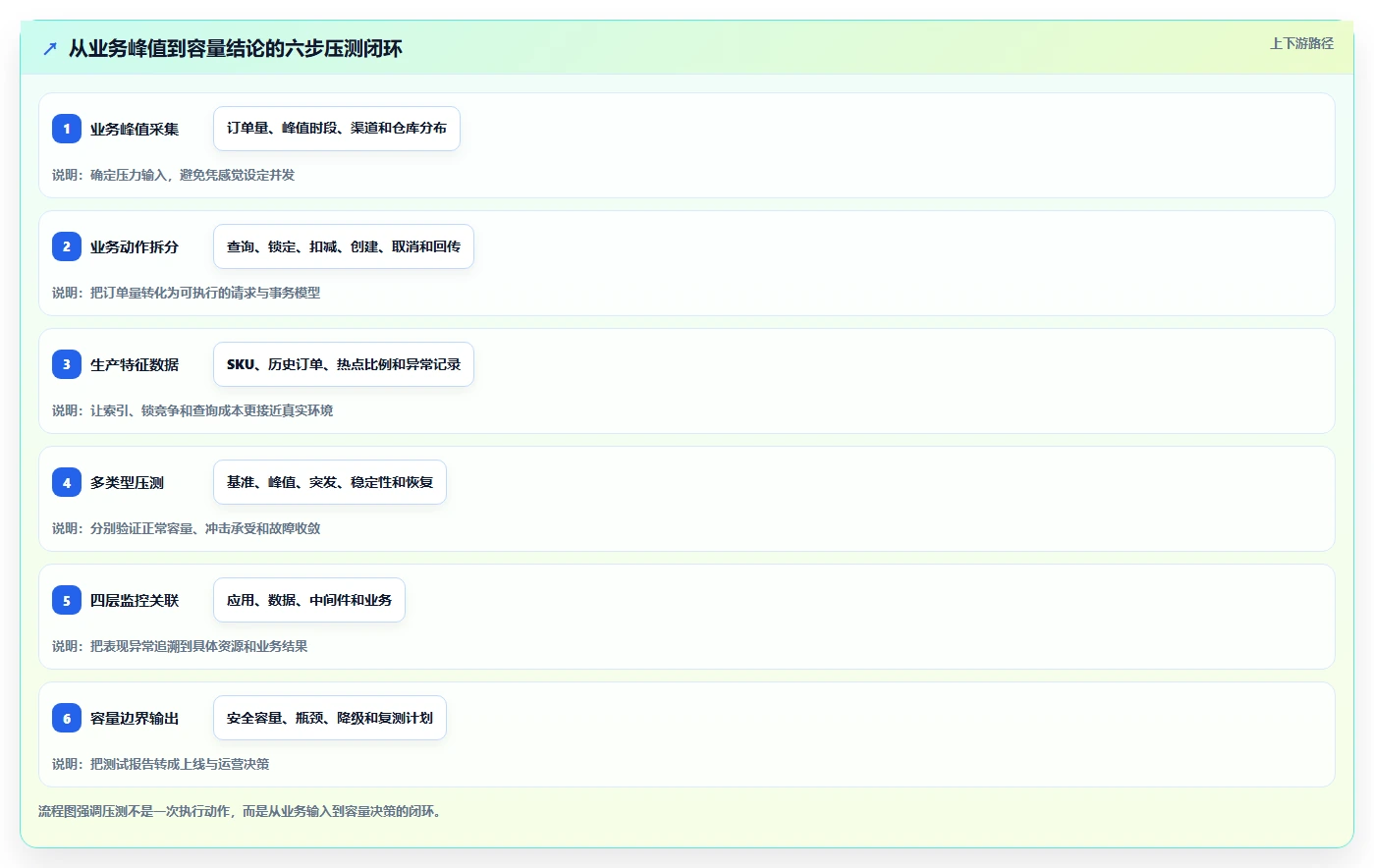Click the note 把测试报告转成上线与运营决策
The width and height of the screenshot is (1374, 868).
coord(180,764)
